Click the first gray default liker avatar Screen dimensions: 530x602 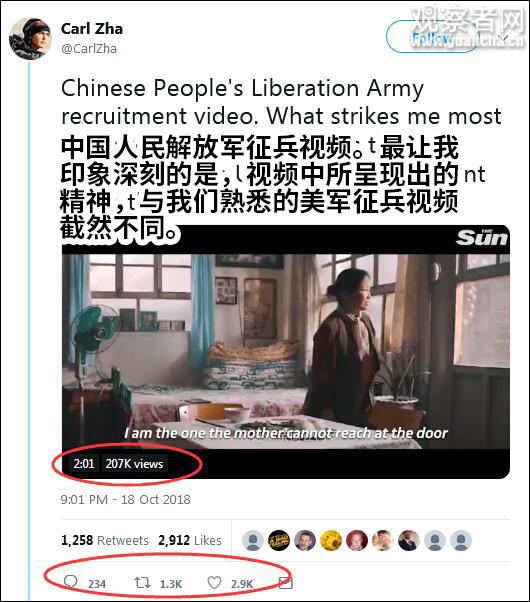click(253, 541)
